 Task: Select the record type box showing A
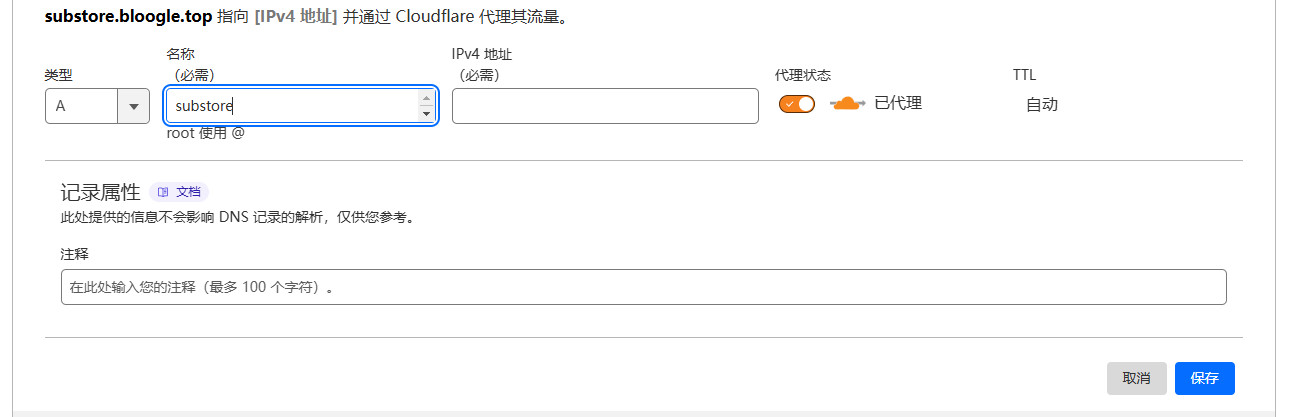(97, 106)
